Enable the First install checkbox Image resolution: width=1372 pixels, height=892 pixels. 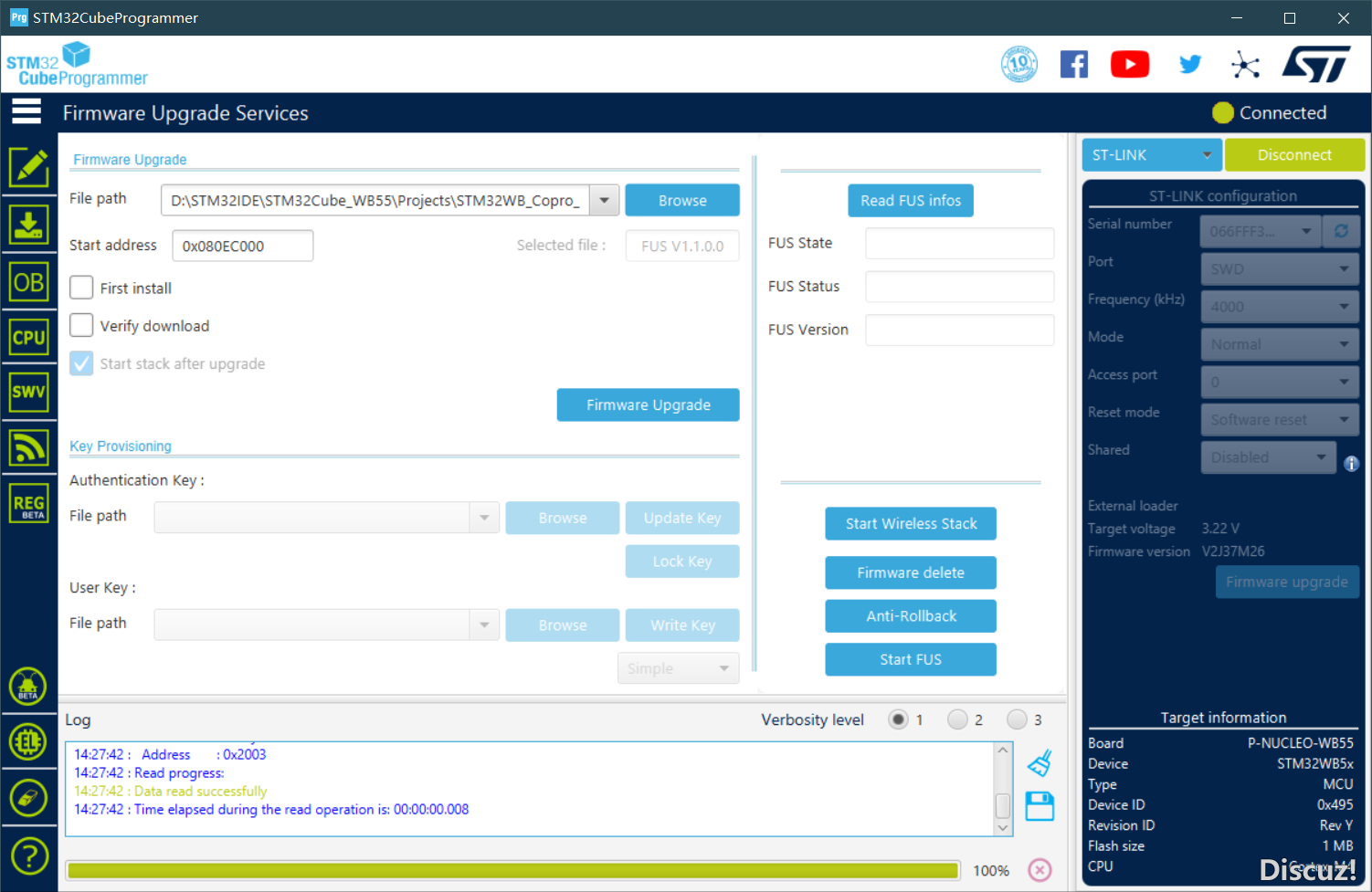(x=81, y=288)
